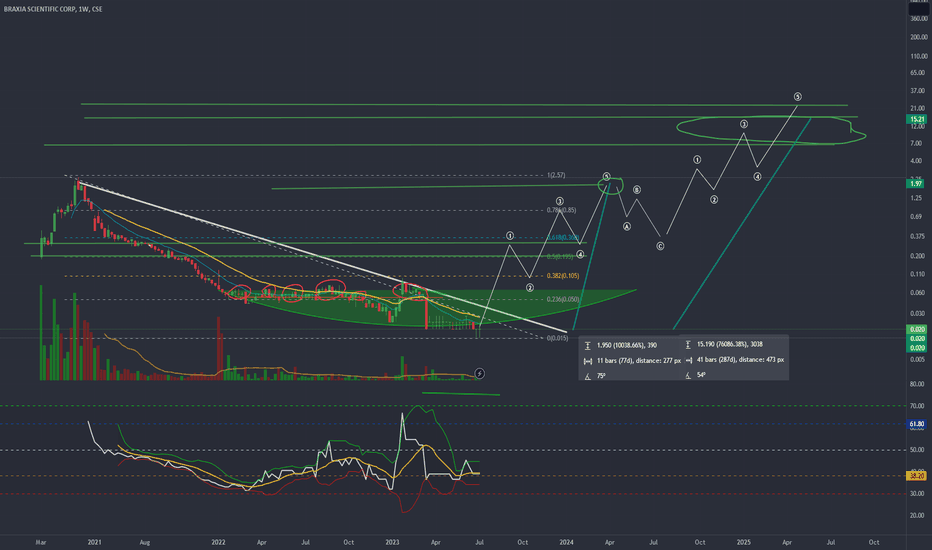Viewport: 932px width, 550px height.
Task: Click the yellow 38.20 indicator tag
Action: 917,476
